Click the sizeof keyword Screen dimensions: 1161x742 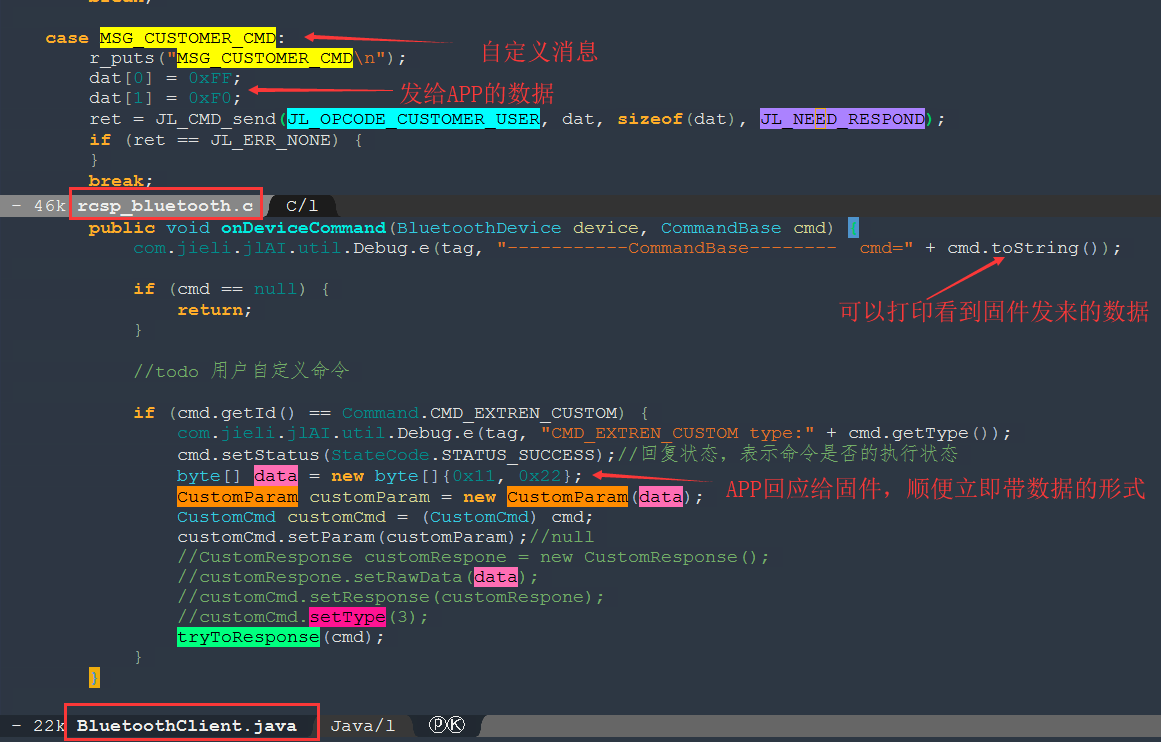[650, 118]
